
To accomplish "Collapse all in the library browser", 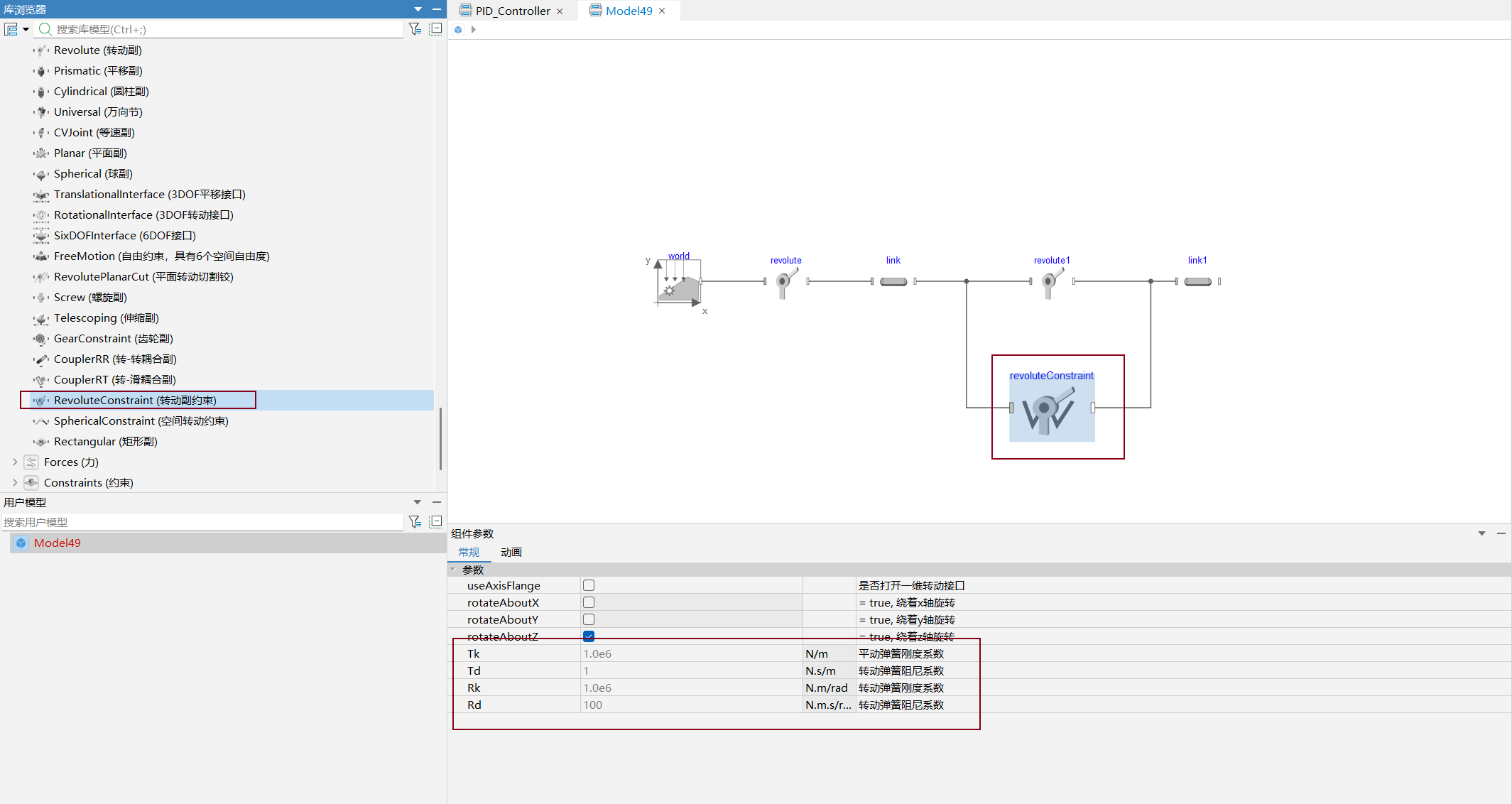I will tap(436, 29).
